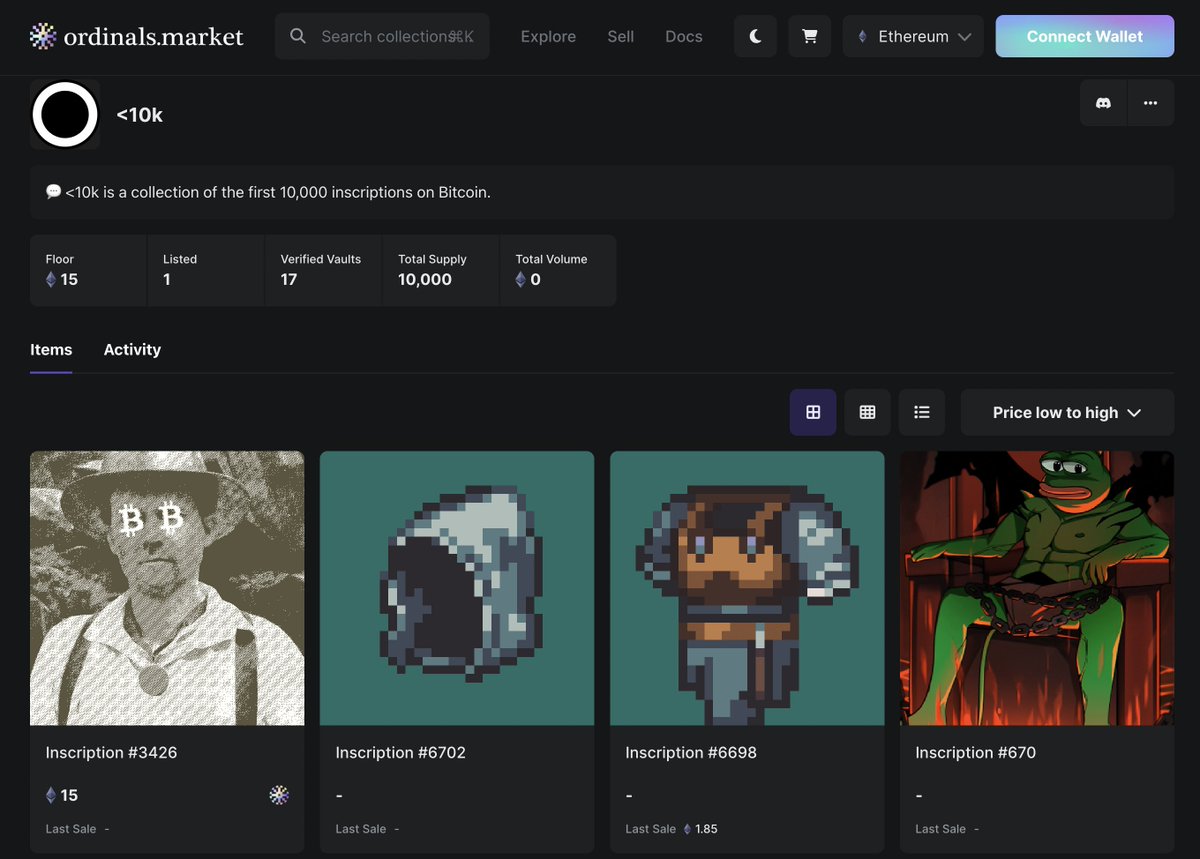Open the Price low to high sort dropdown
Screen dimensions: 1200x859
pyautogui.click(x=1067, y=412)
